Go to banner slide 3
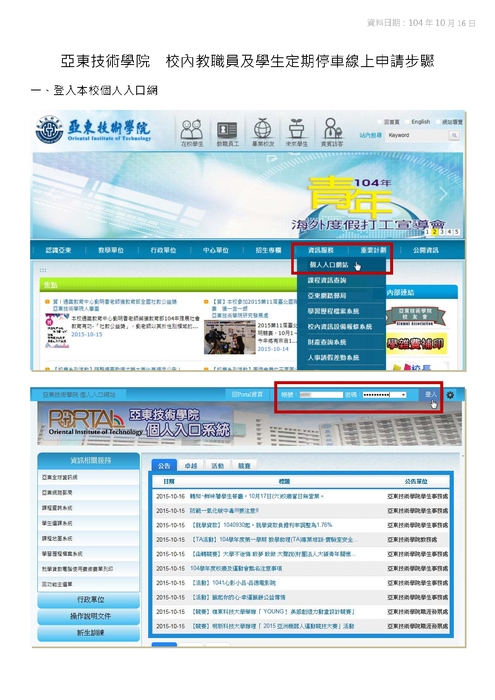The width and height of the screenshot is (495, 700). pos(442,232)
